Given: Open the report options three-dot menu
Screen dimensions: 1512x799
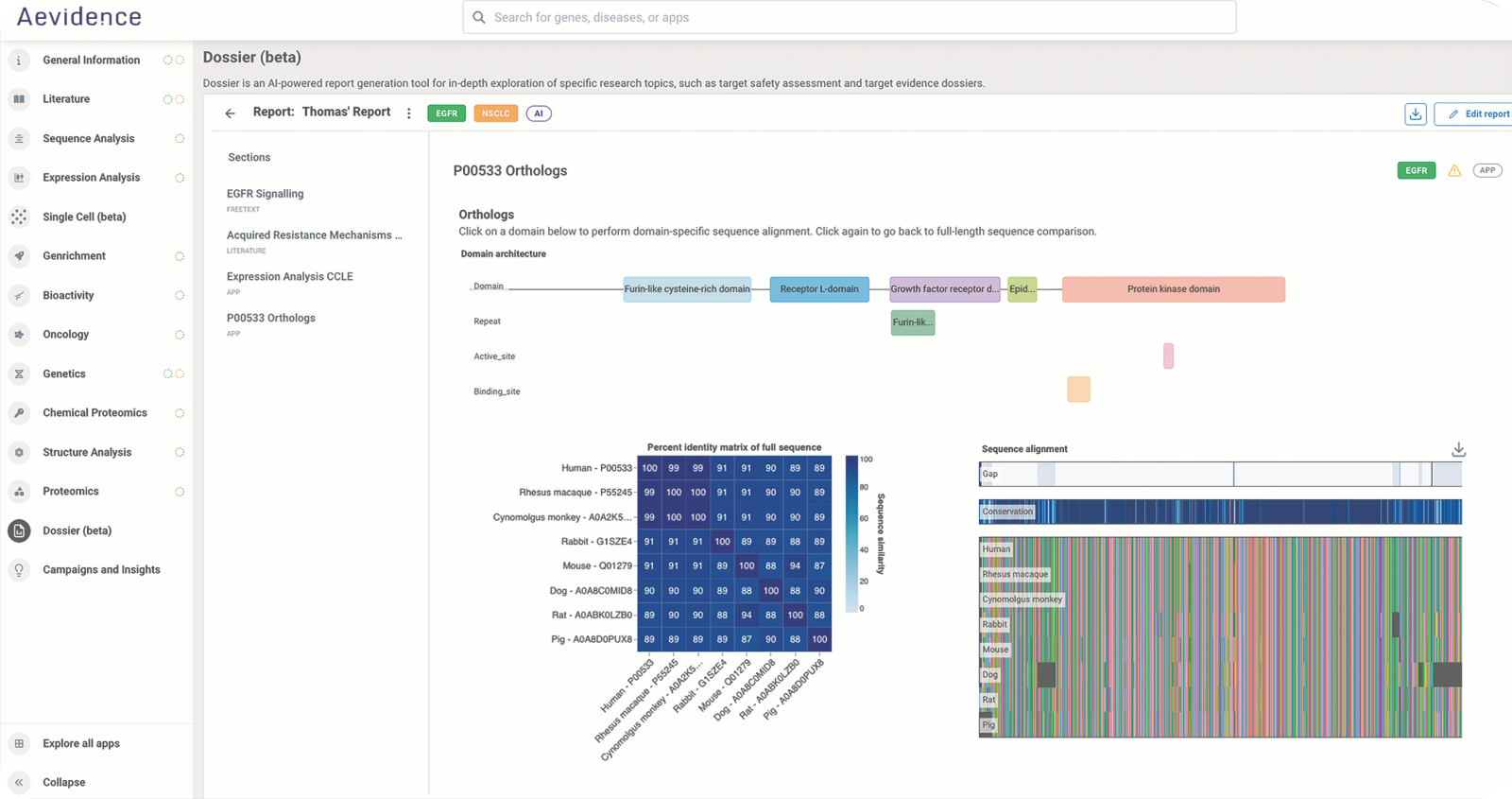Looking at the screenshot, I should pos(409,113).
